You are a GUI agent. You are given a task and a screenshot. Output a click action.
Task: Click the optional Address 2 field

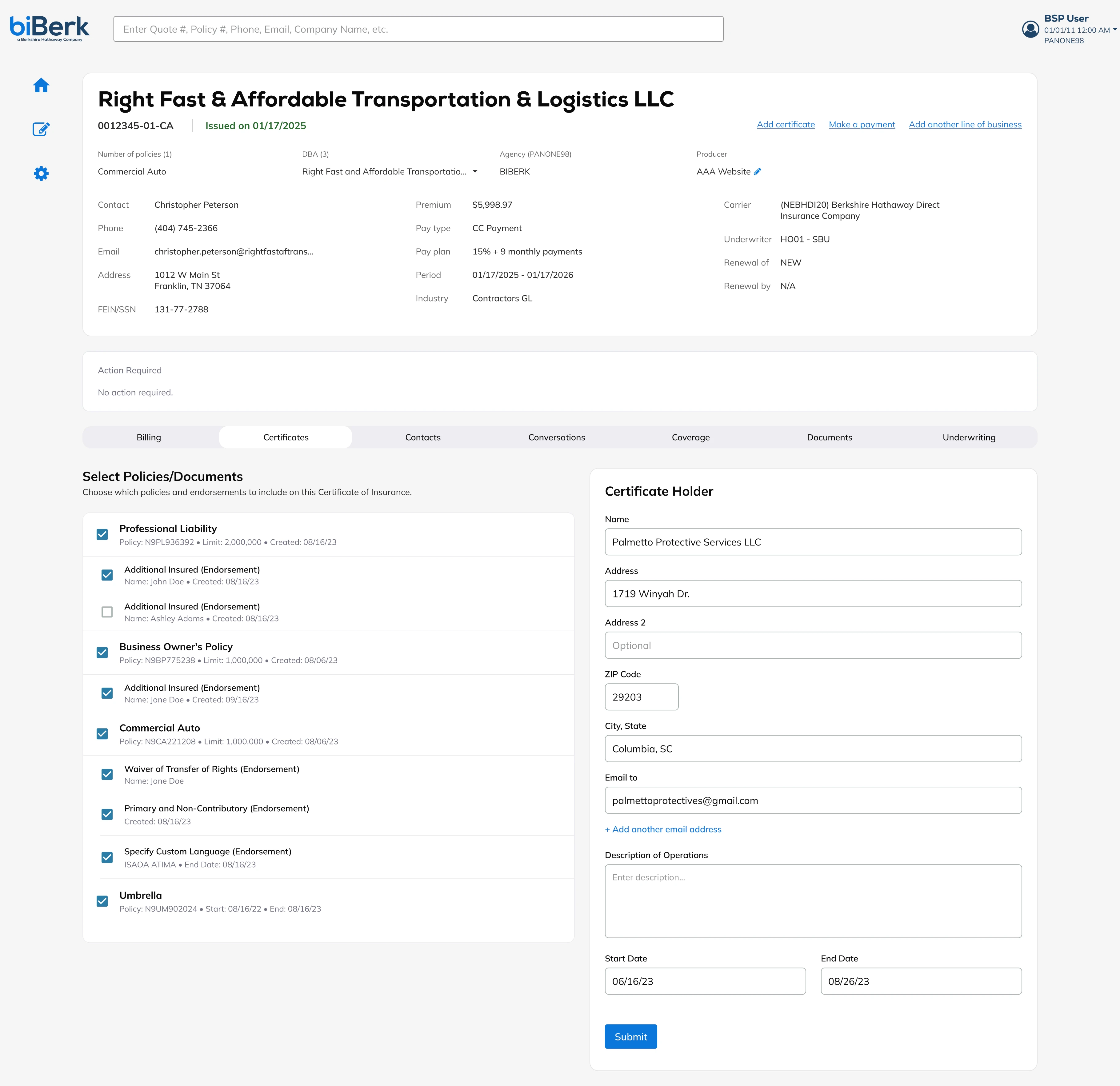[813, 645]
